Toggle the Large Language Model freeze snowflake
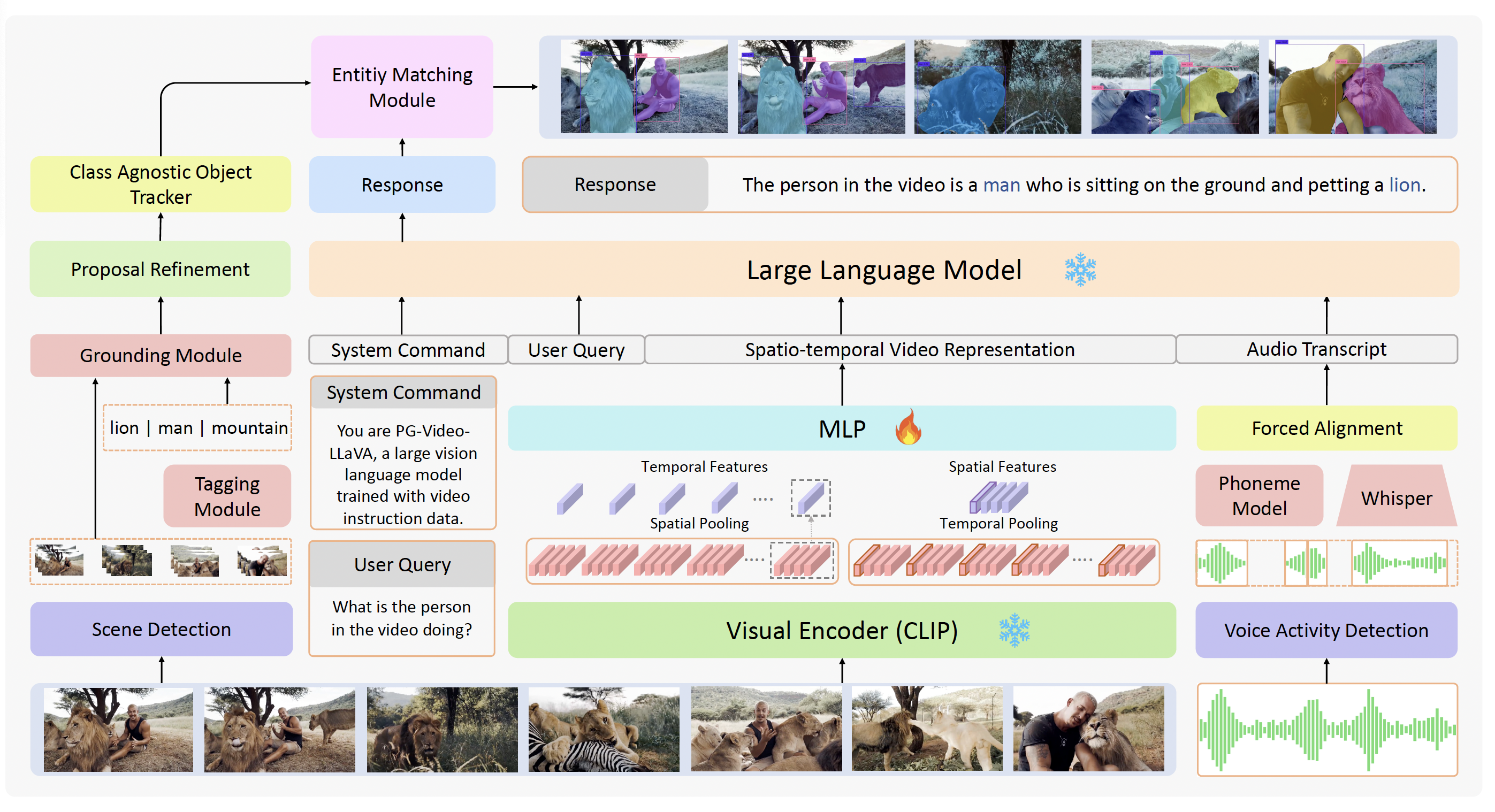 [1080, 269]
